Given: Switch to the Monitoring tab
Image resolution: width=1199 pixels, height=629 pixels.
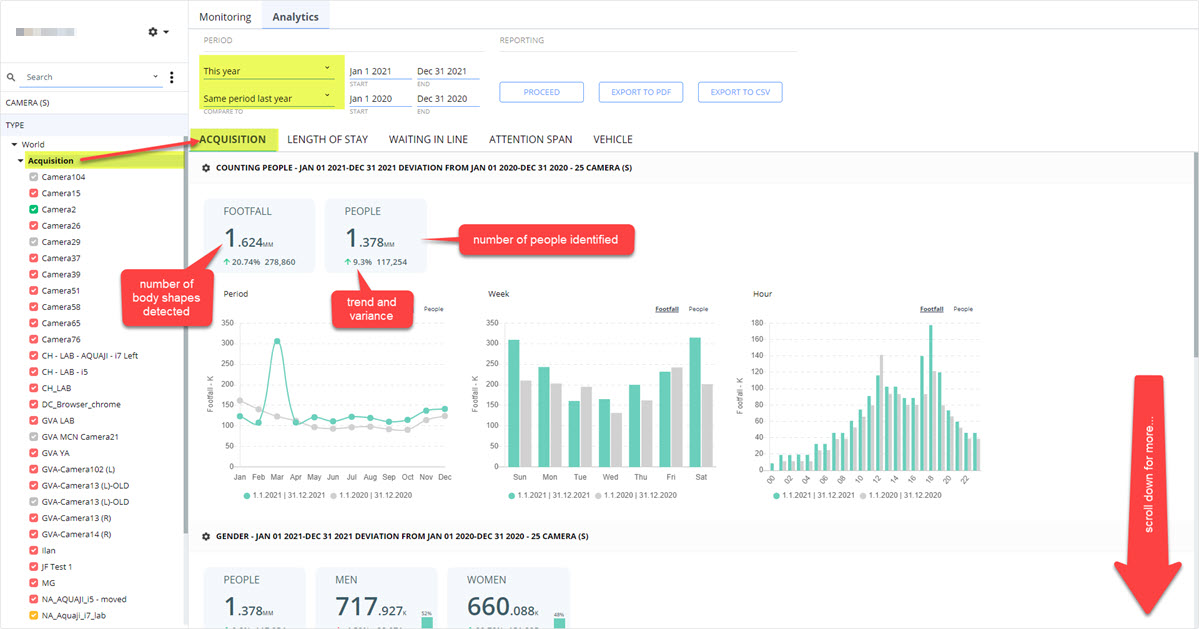Looking at the screenshot, I should coord(225,17).
